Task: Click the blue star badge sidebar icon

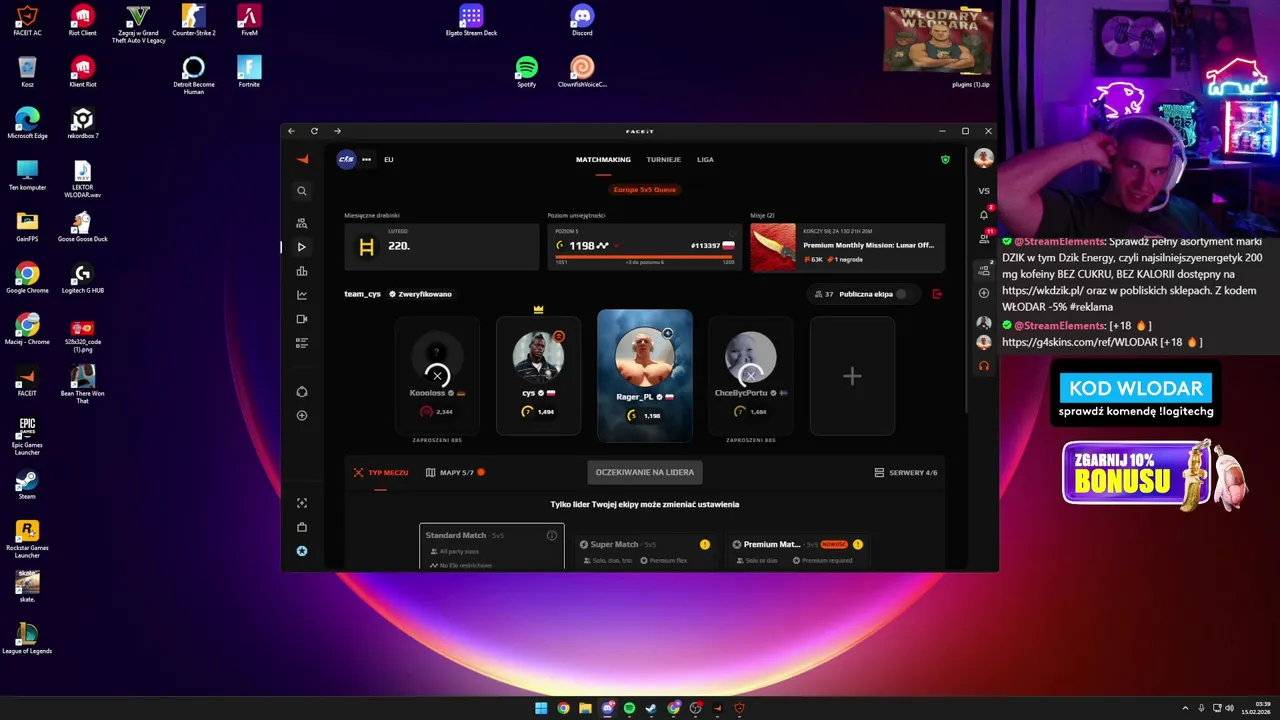Action: [302, 551]
